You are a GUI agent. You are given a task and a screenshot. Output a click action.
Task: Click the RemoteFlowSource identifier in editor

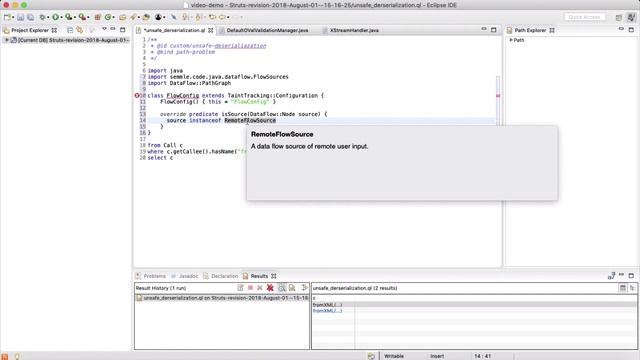pos(250,120)
